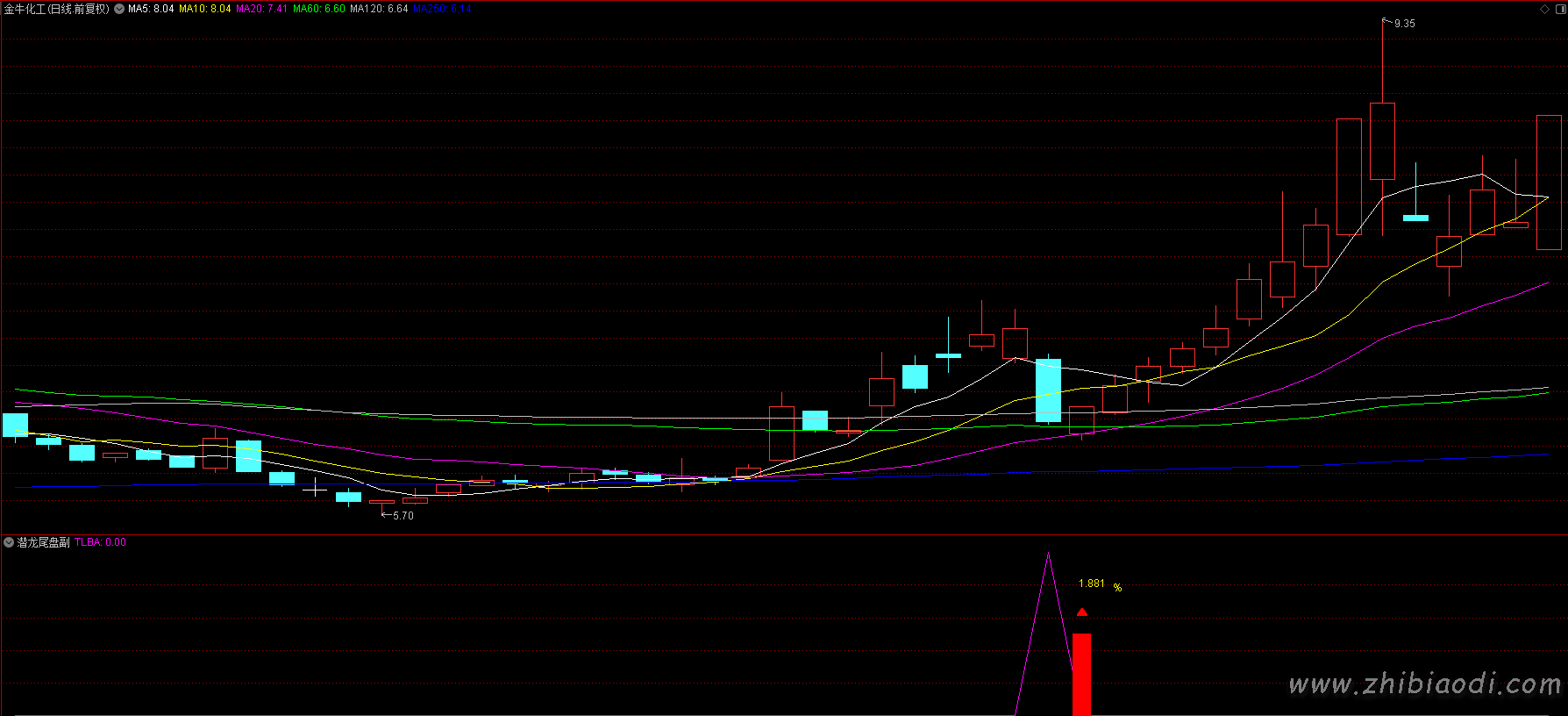Select the green MA60: 6.60 legend label

pyautogui.click(x=319, y=9)
